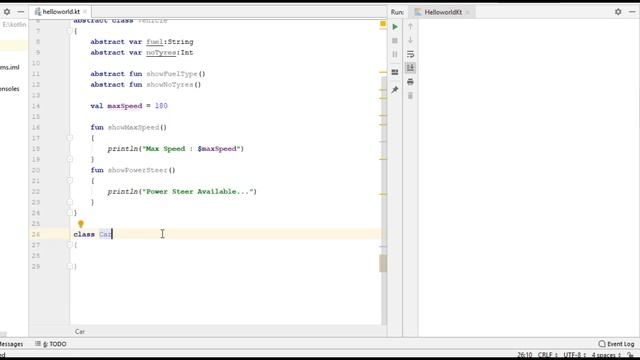
Task: Click the 'noTyres' variable name
Action: click(x=161, y=53)
